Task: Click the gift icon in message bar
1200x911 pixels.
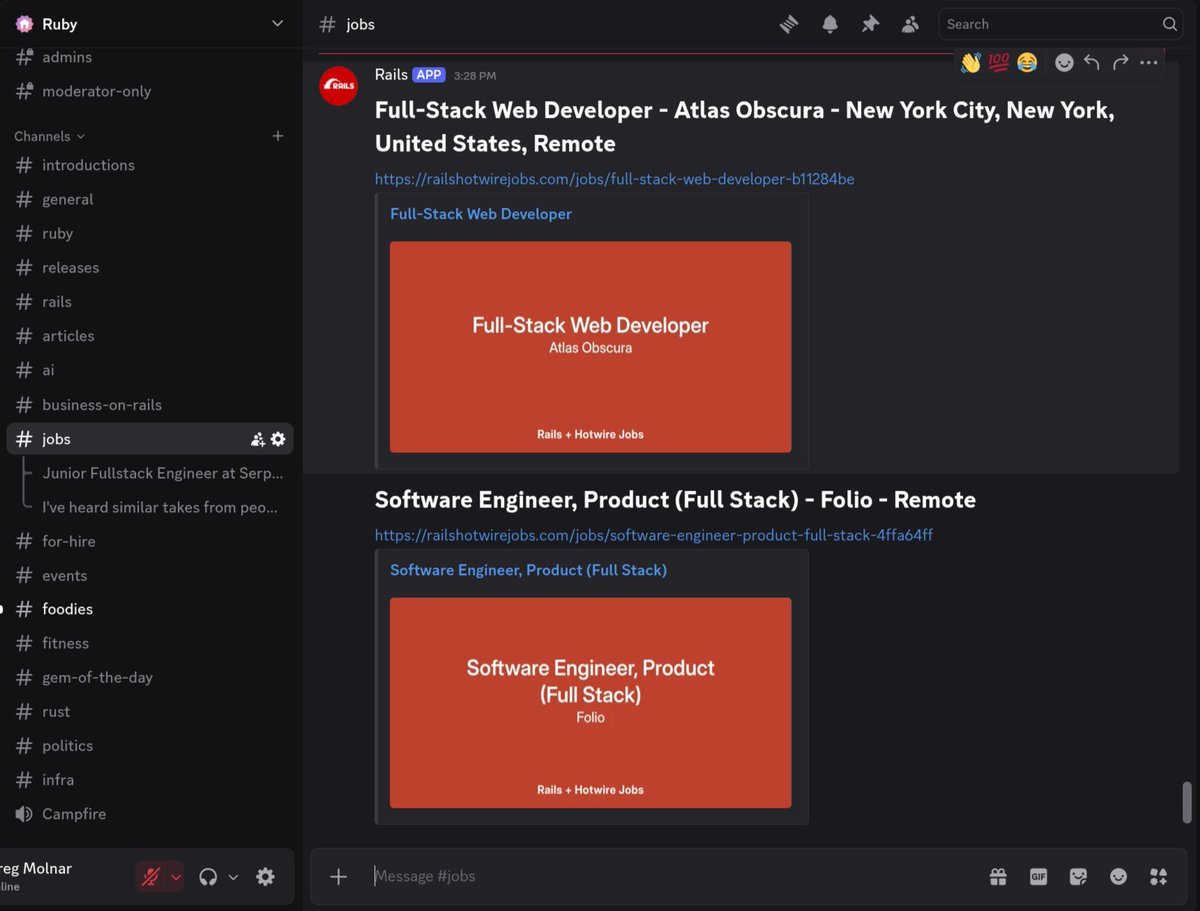Action: pyautogui.click(x=998, y=877)
